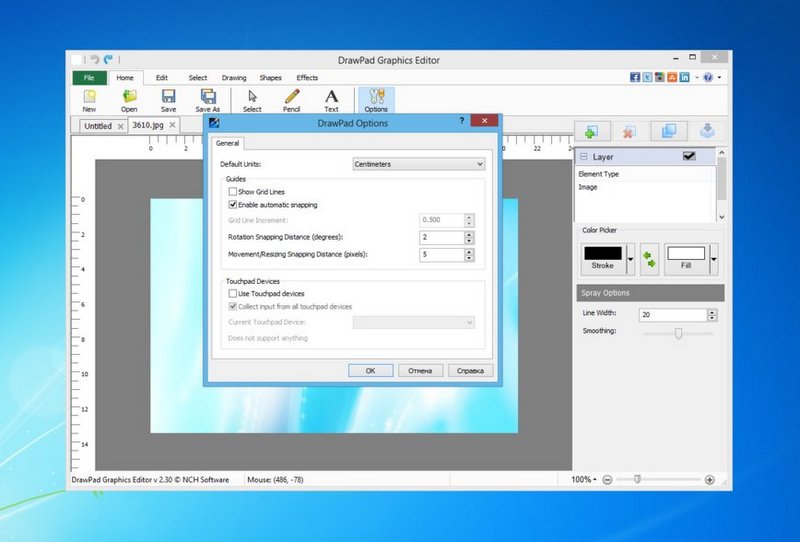
Task: Share via the LinkedIn icon
Action: coord(684,77)
